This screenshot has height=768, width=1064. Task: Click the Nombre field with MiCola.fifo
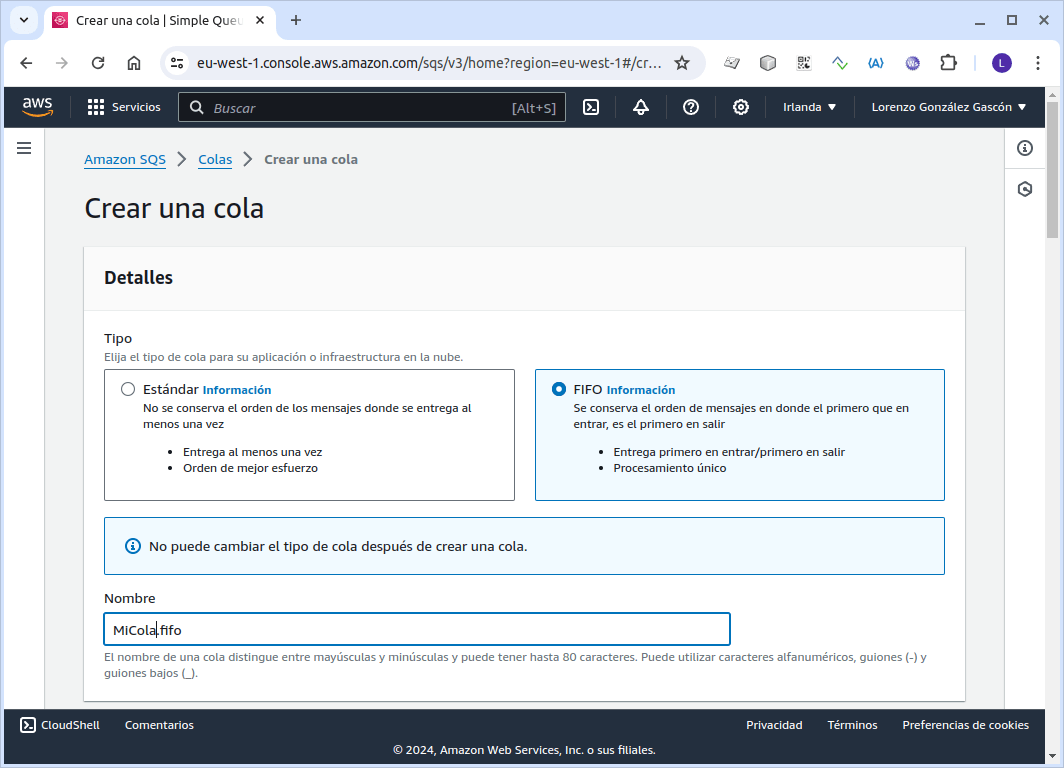[x=417, y=629]
